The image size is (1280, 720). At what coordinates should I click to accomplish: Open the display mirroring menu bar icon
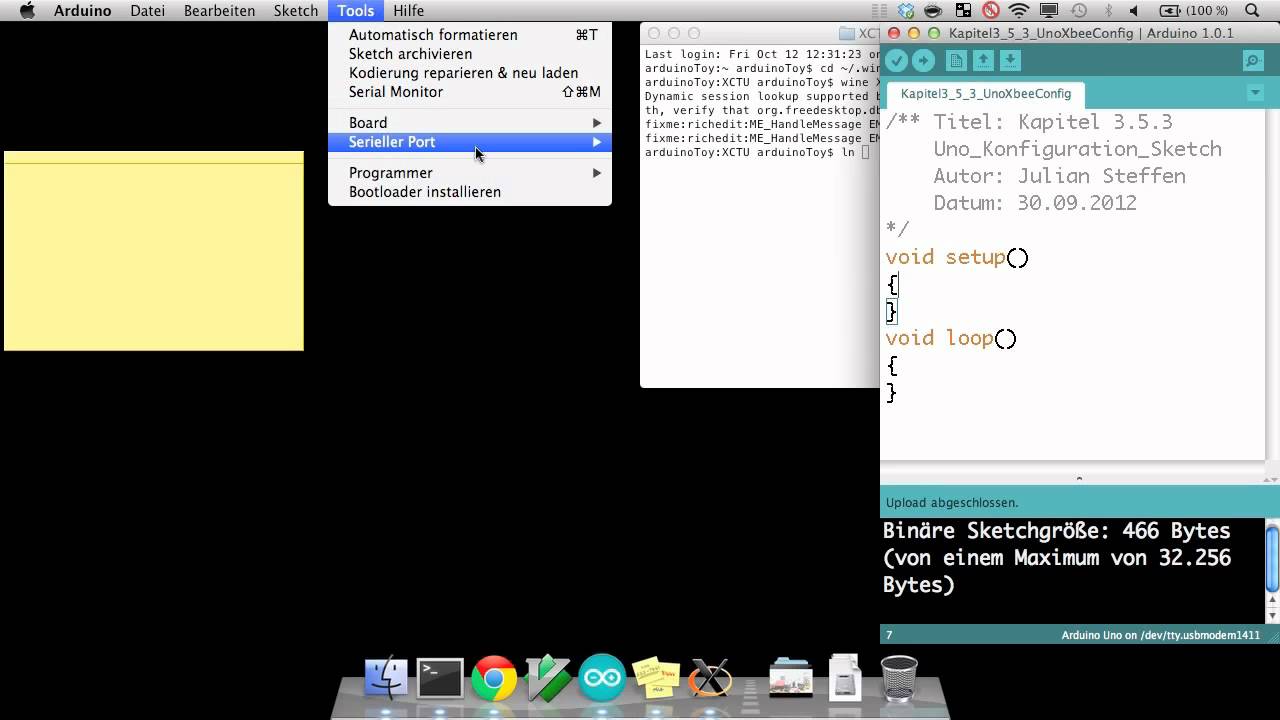[1049, 10]
